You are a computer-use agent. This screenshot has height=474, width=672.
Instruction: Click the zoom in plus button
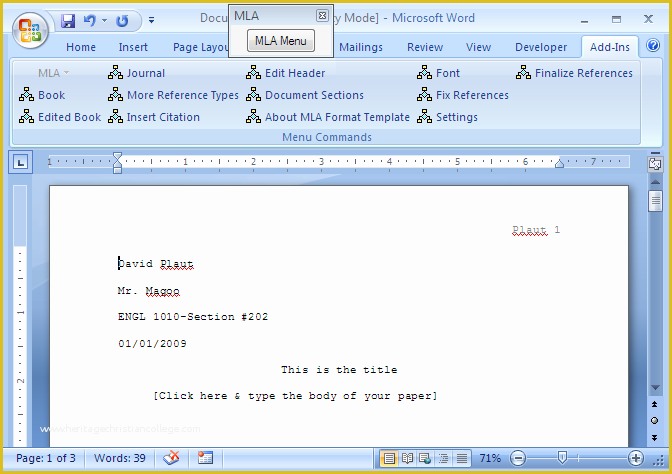(636, 459)
